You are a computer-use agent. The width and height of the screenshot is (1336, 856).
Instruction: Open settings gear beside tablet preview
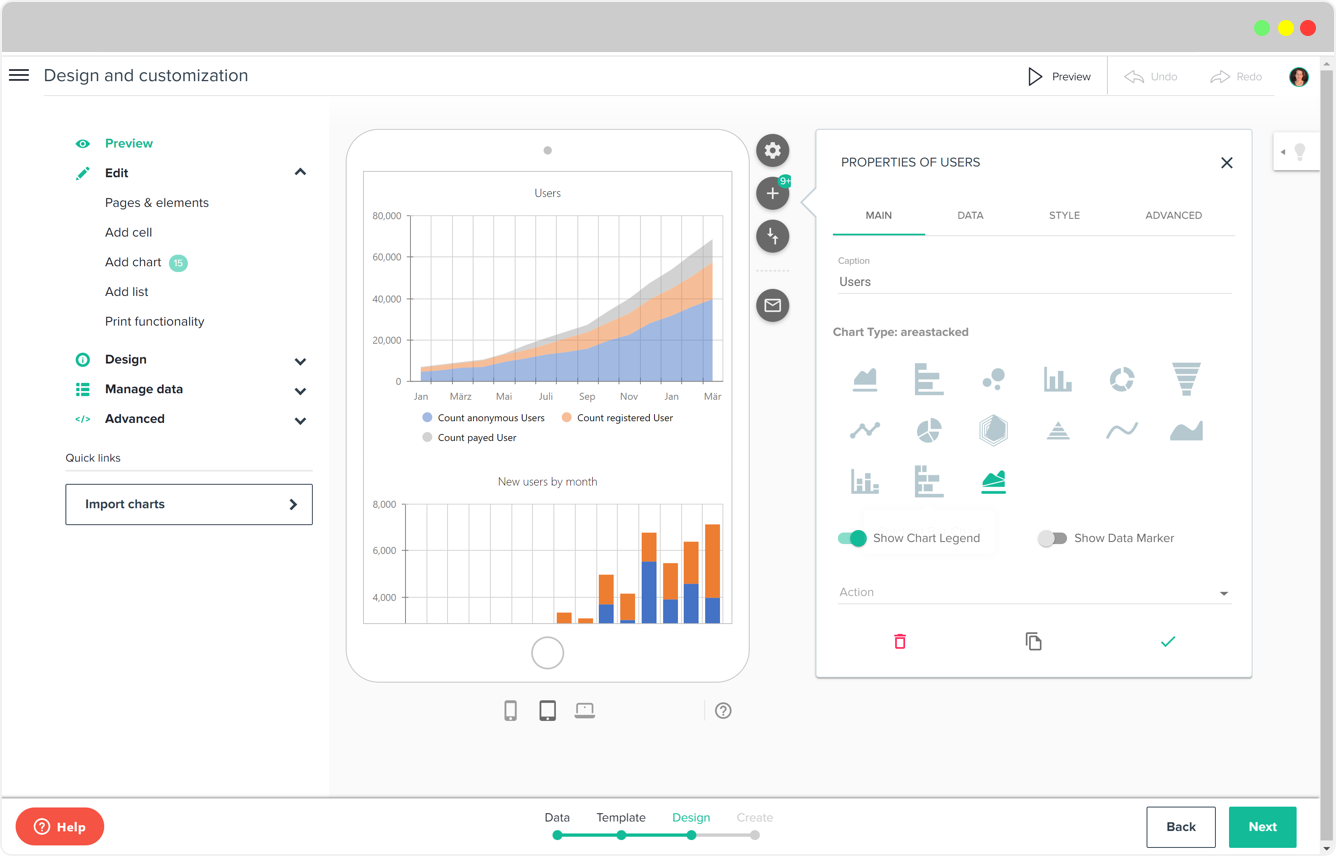(x=773, y=151)
